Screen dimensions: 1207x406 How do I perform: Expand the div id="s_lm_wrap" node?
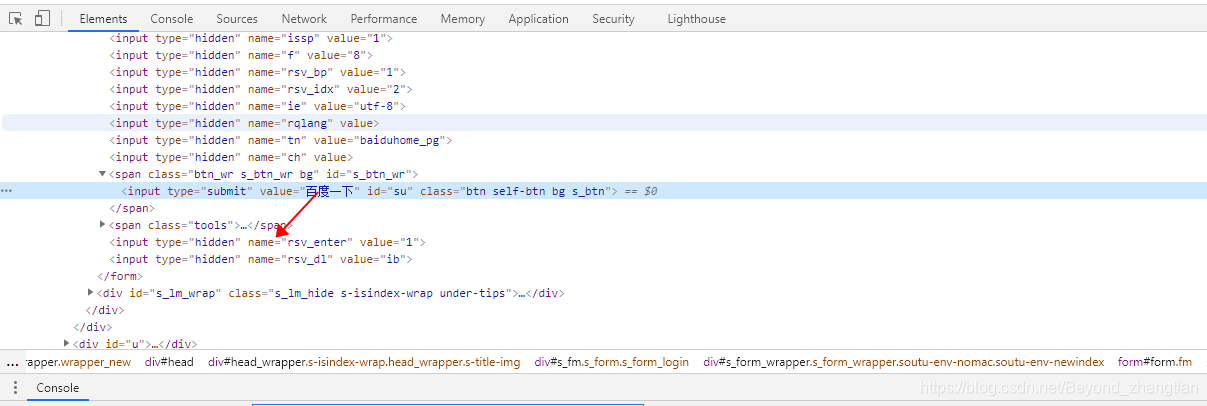point(91,293)
